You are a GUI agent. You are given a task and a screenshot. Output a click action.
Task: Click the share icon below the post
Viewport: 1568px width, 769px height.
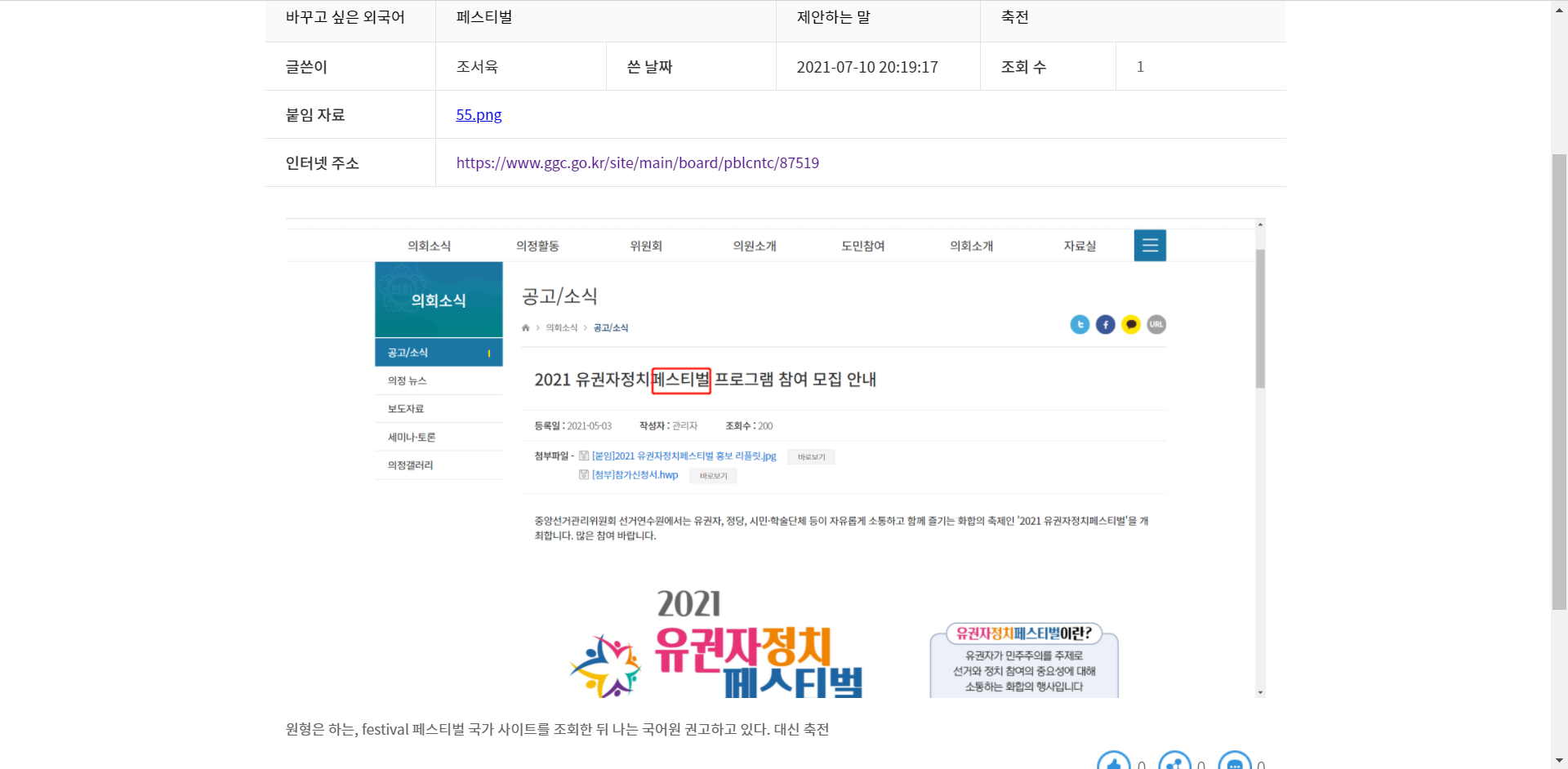click(1174, 762)
